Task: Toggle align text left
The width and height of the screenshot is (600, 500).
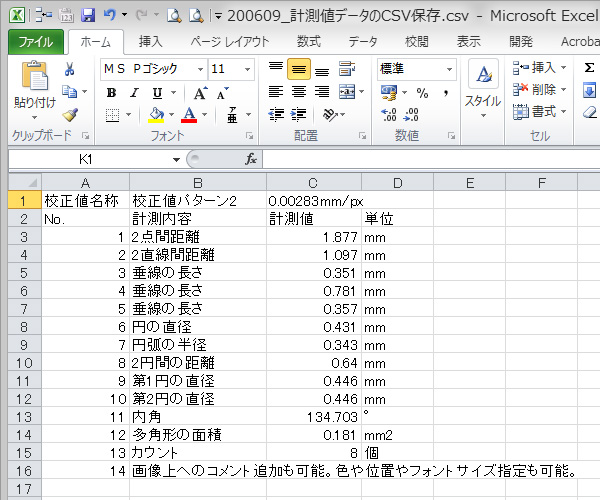Action: pos(276,92)
